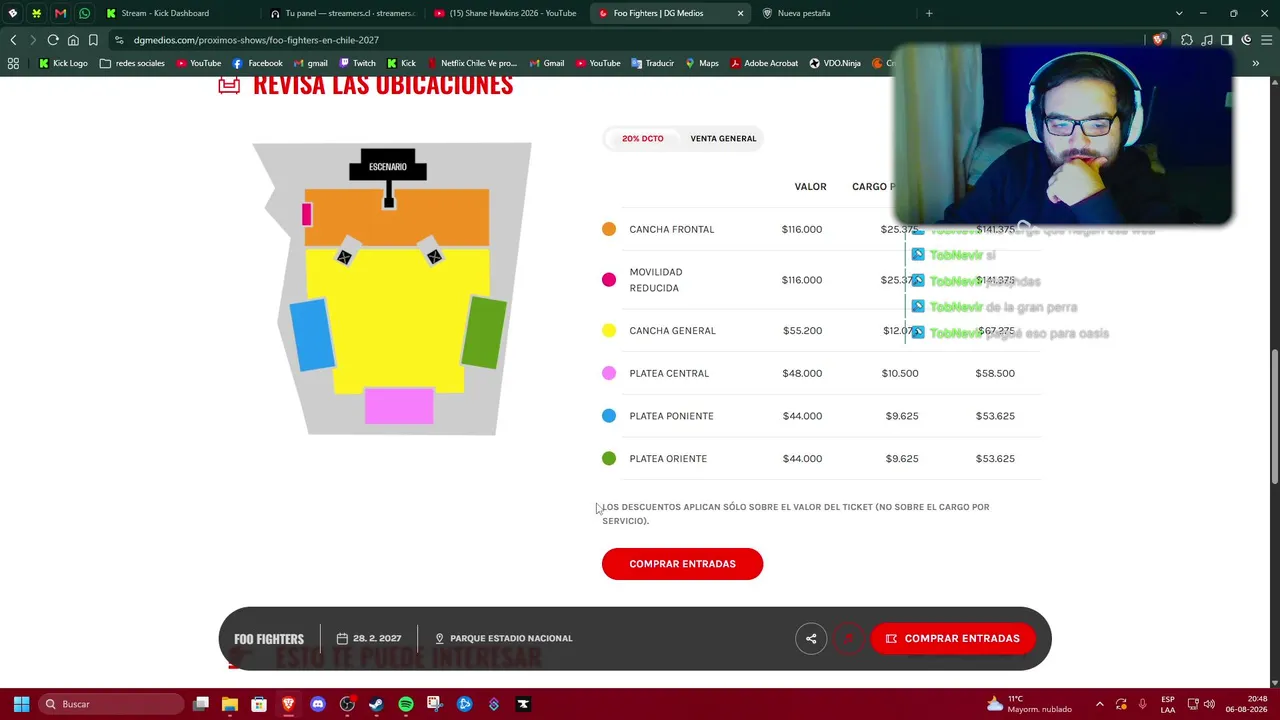This screenshot has width=1280, height=720.
Task: Open the weather widget in the taskbar
Action: coord(1028,704)
